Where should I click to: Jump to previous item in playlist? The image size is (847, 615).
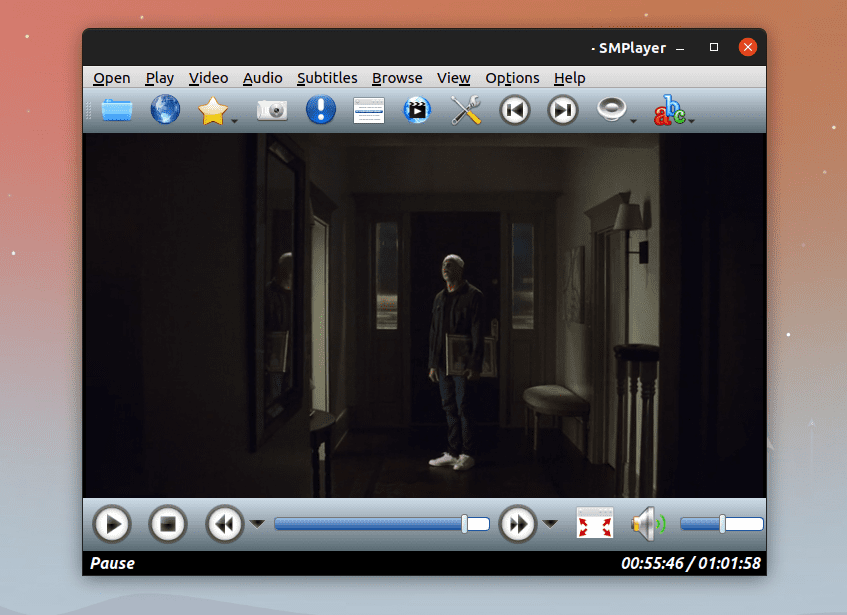(x=514, y=110)
